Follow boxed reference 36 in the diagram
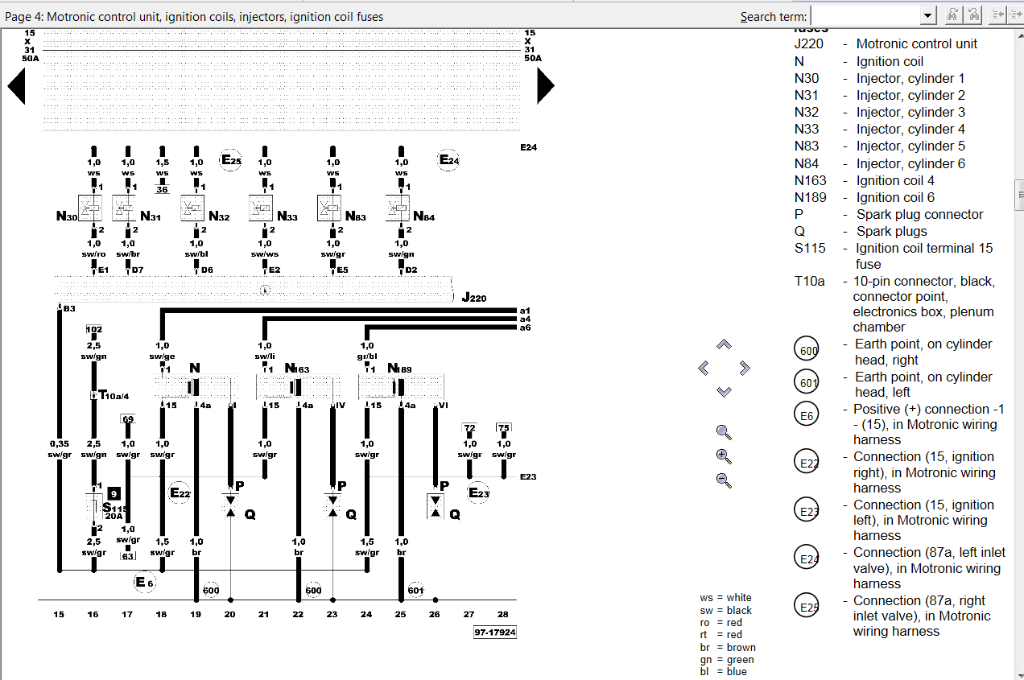Image resolution: width=1024 pixels, height=680 pixels. [162, 189]
